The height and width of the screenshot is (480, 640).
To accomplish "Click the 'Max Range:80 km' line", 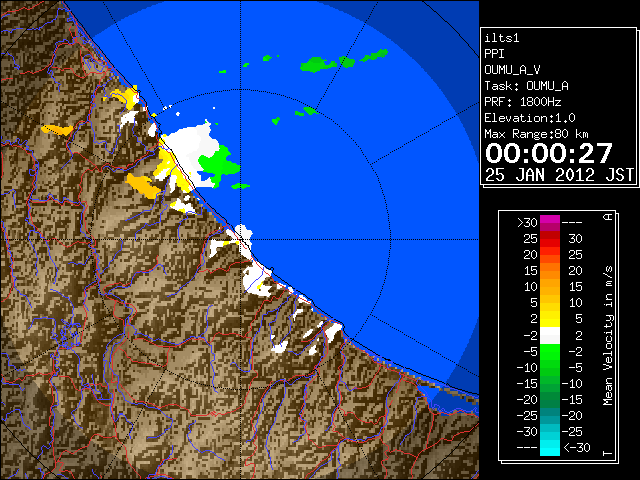I will [x=536, y=134].
